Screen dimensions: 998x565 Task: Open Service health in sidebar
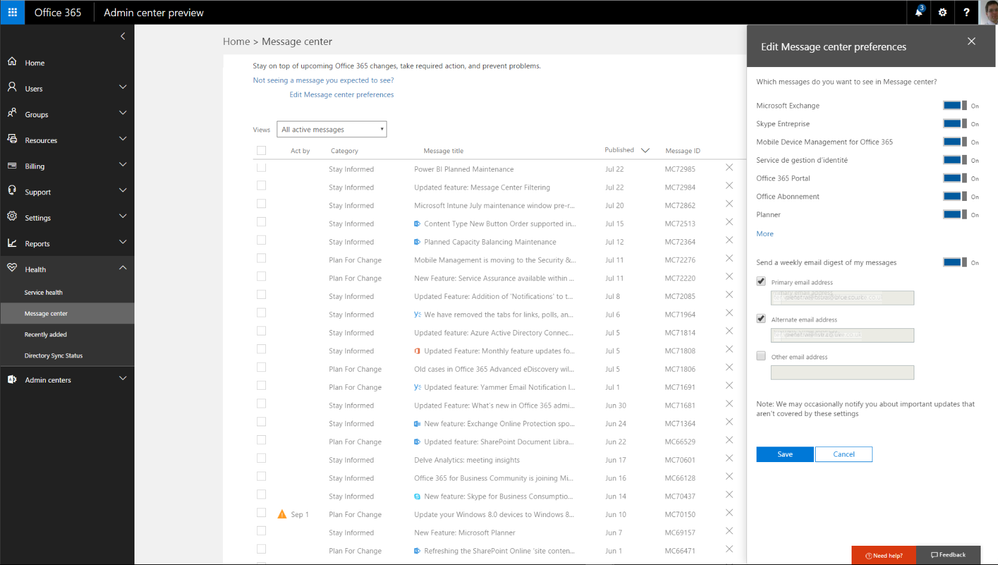tap(44, 292)
